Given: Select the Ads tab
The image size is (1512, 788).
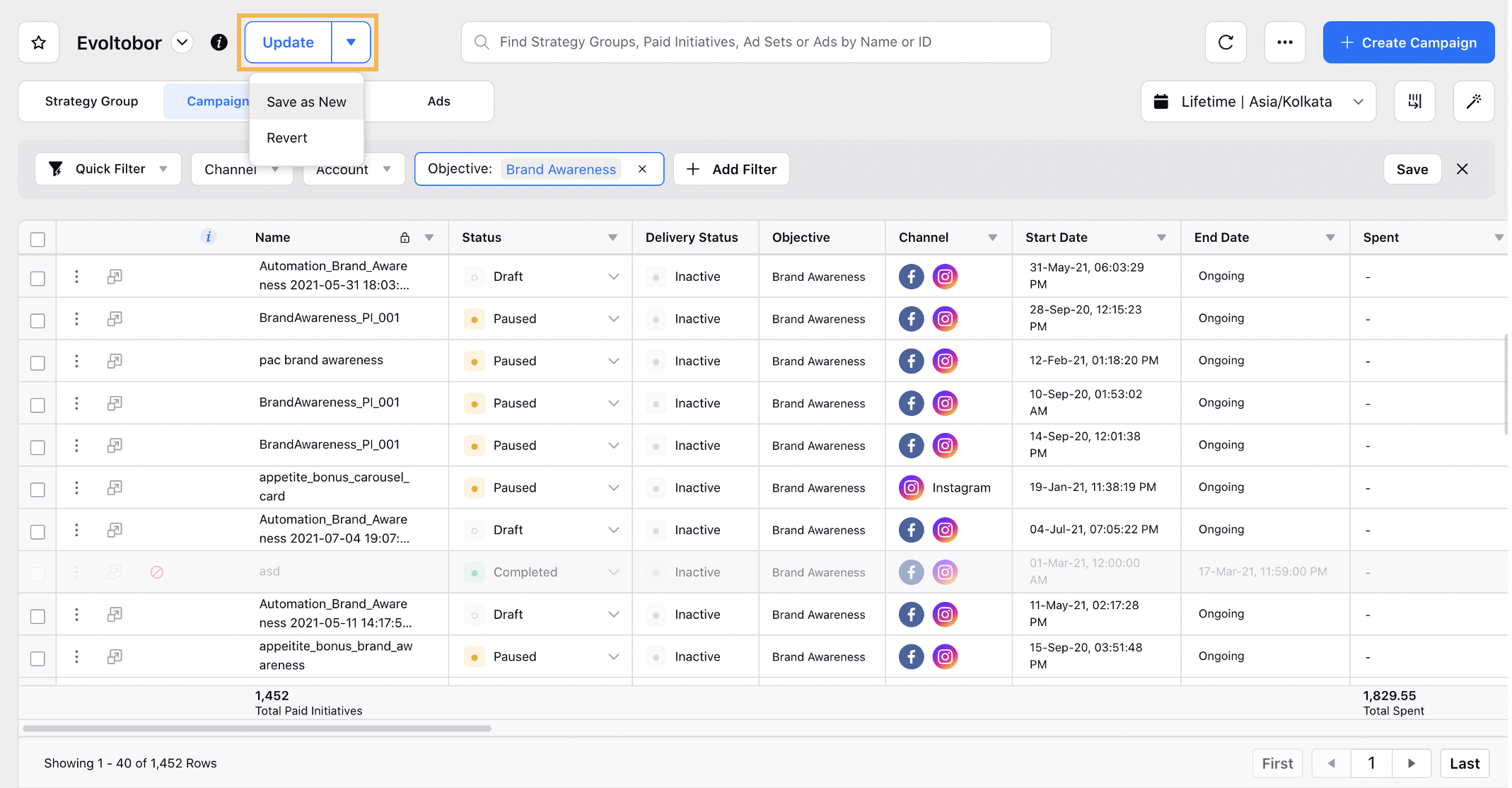Looking at the screenshot, I should tap(439, 100).
